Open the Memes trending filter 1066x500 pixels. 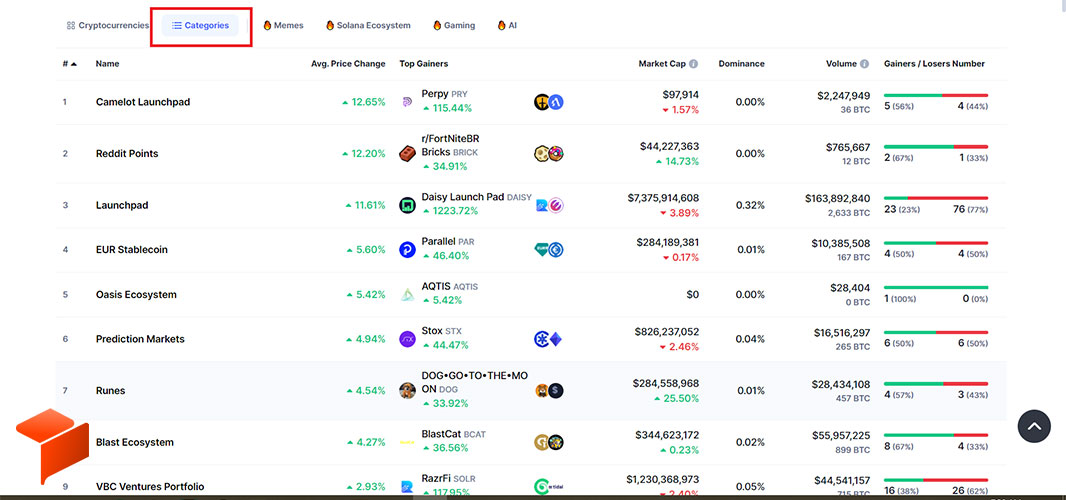click(x=283, y=25)
